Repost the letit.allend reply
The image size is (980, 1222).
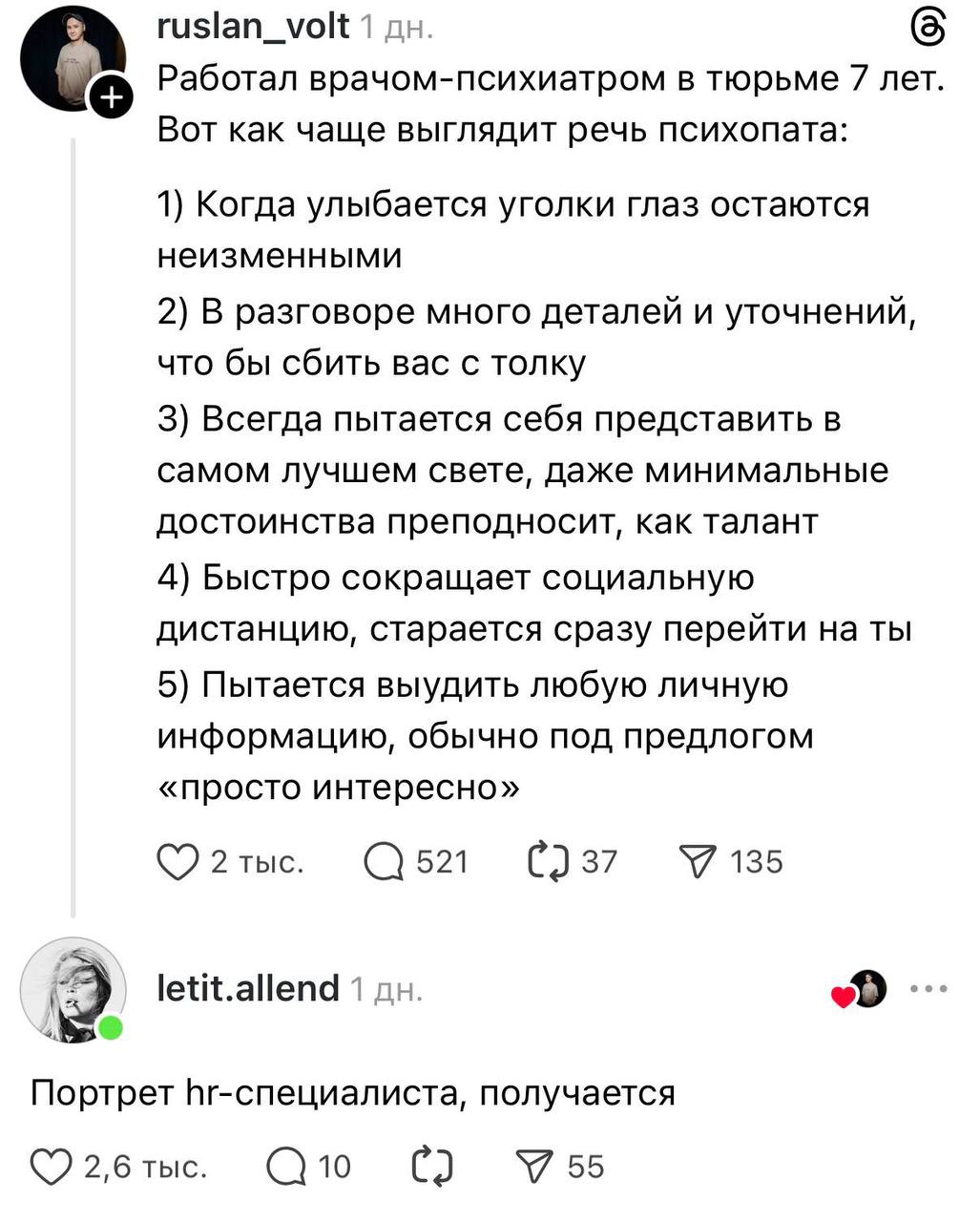(x=434, y=1167)
